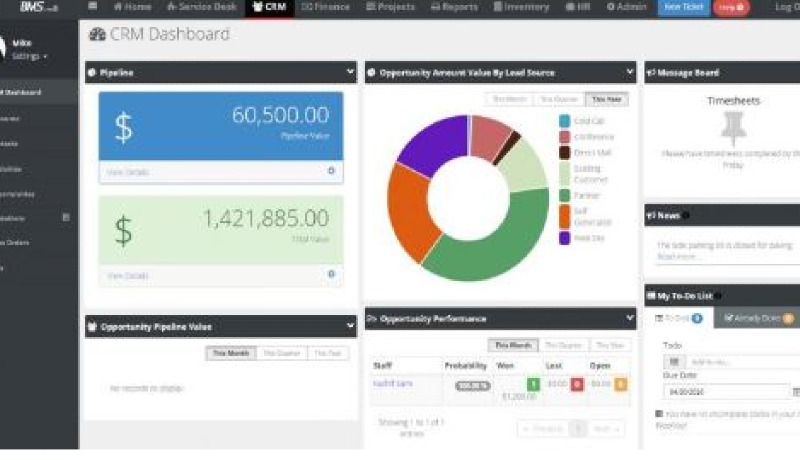
Task: View details of the 60,500.00 Pipeline Value
Action: click(x=128, y=172)
